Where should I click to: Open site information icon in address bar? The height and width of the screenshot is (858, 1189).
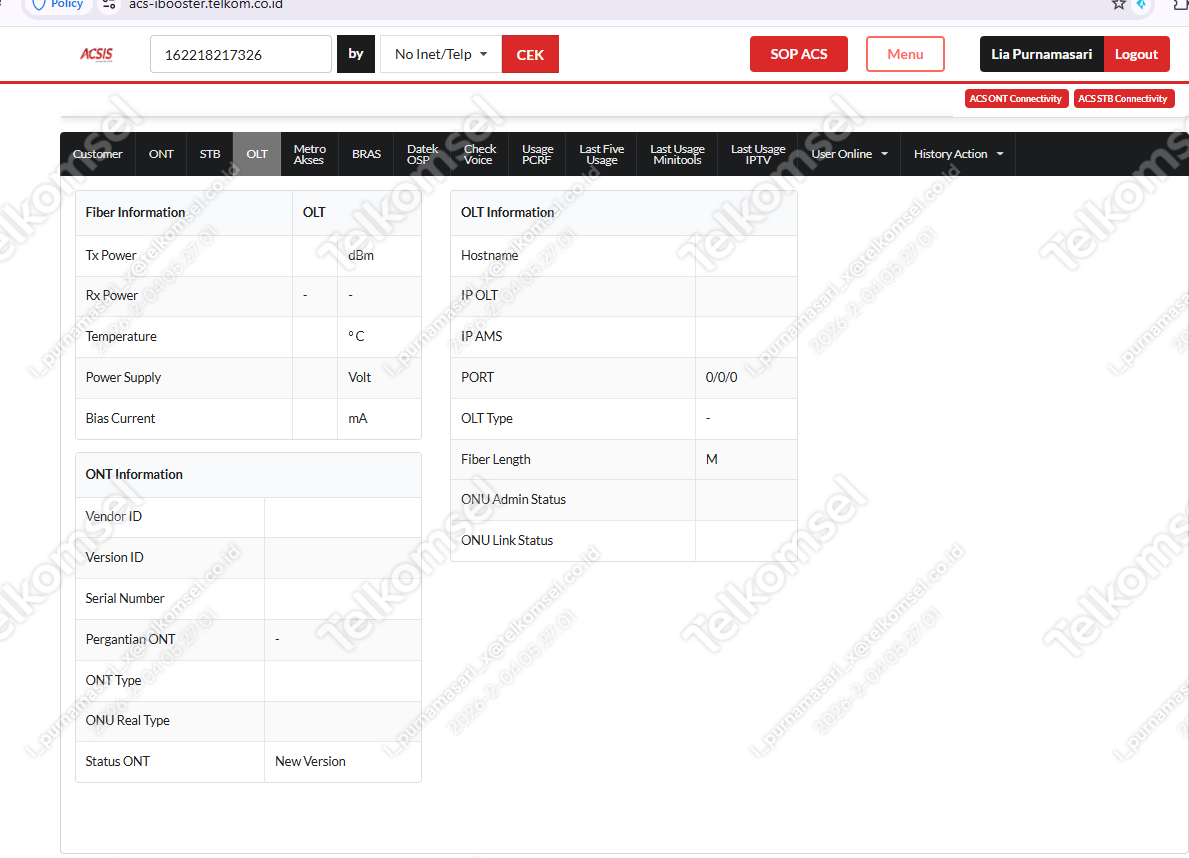(109, 5)
